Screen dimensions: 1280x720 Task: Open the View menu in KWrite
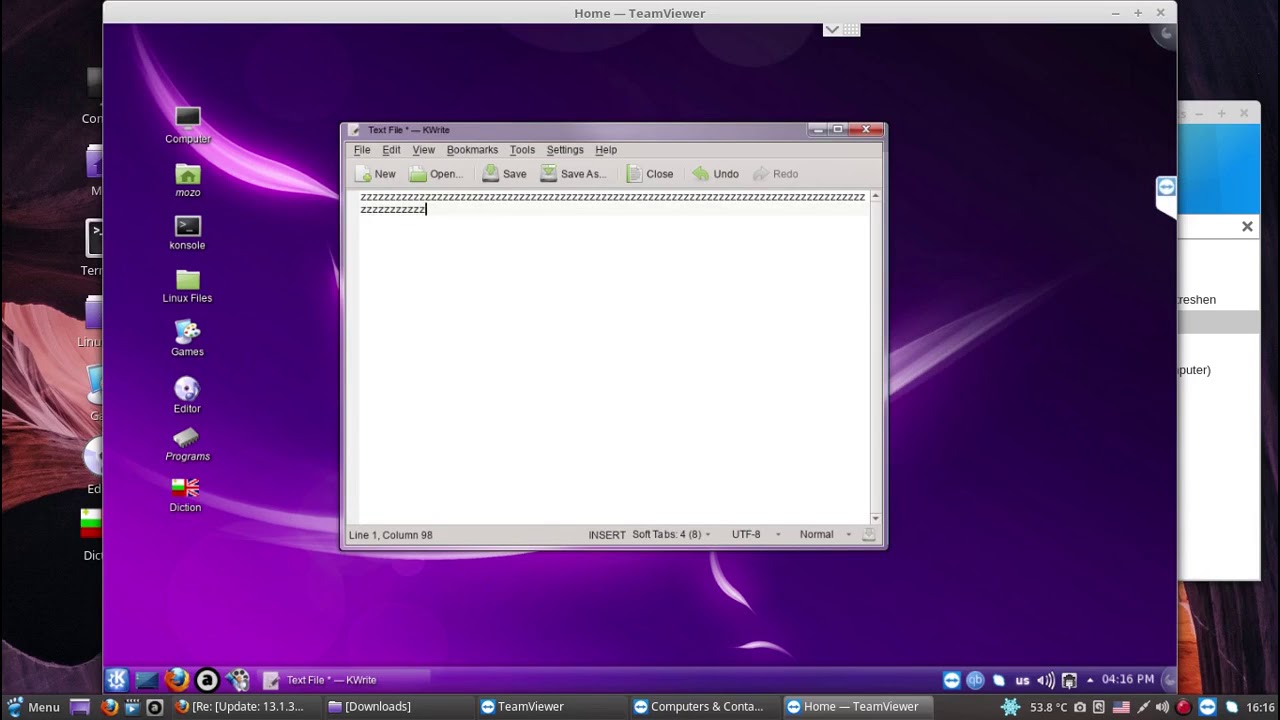click(x=424, y=150)
